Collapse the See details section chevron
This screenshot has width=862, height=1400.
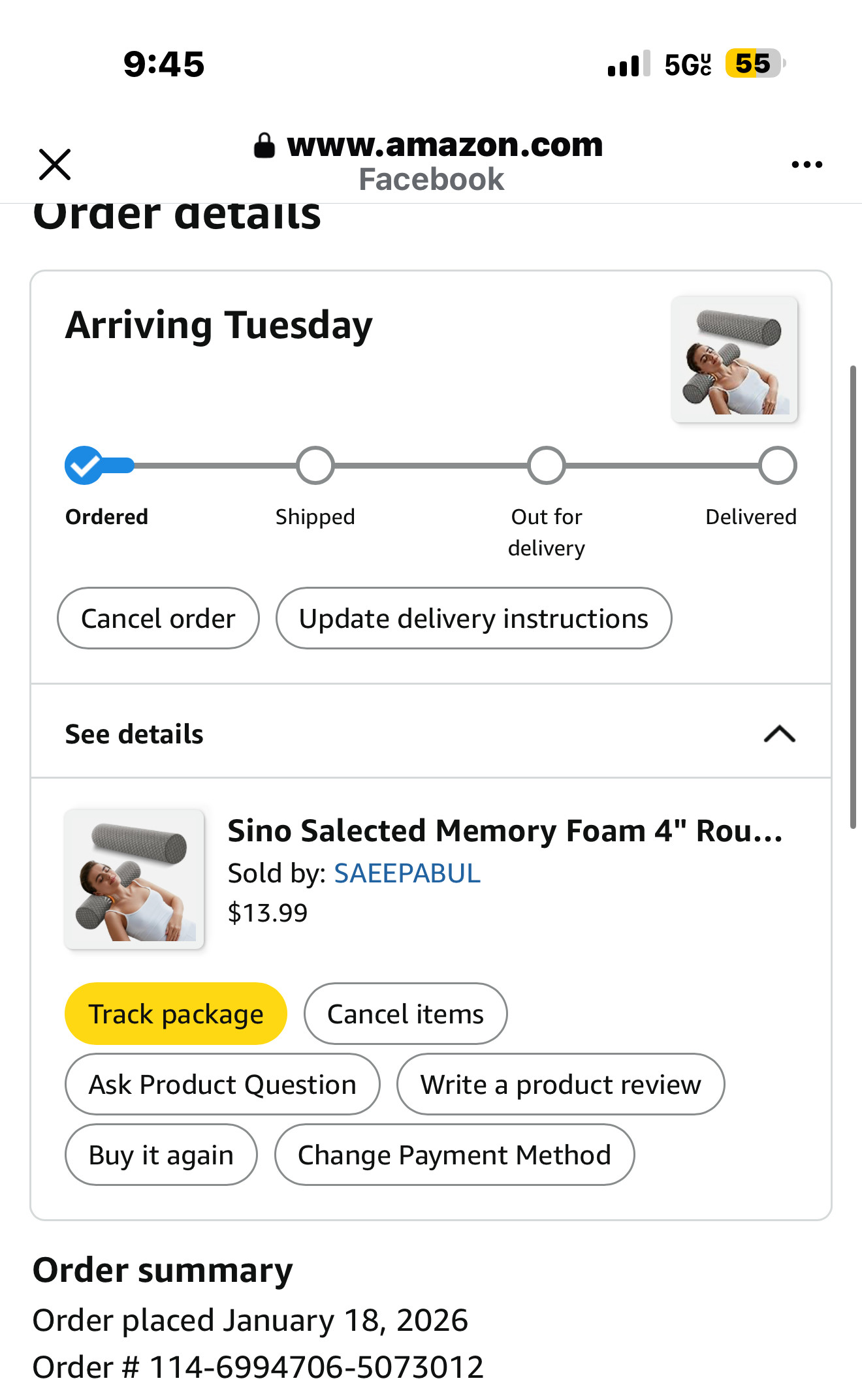(779, 734)
